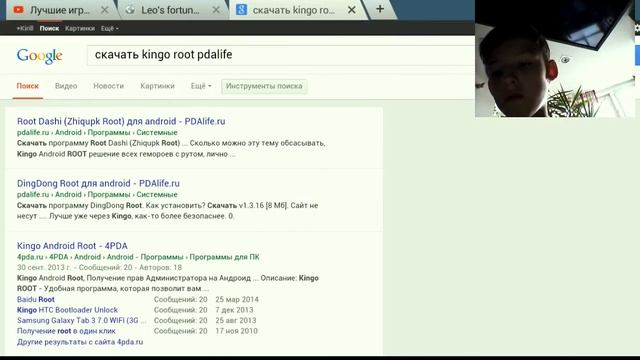The image size is (640, 360).
Task: Click the Google favicon on active tab
Action: coord(241,10)
